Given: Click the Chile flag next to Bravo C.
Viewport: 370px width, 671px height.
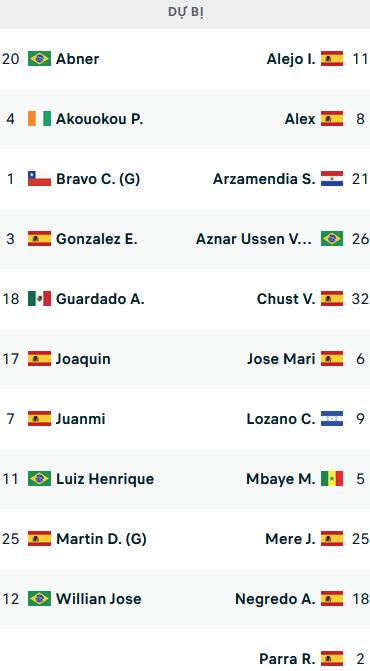Looking at the screenshot, I should [x=39, y=178].
